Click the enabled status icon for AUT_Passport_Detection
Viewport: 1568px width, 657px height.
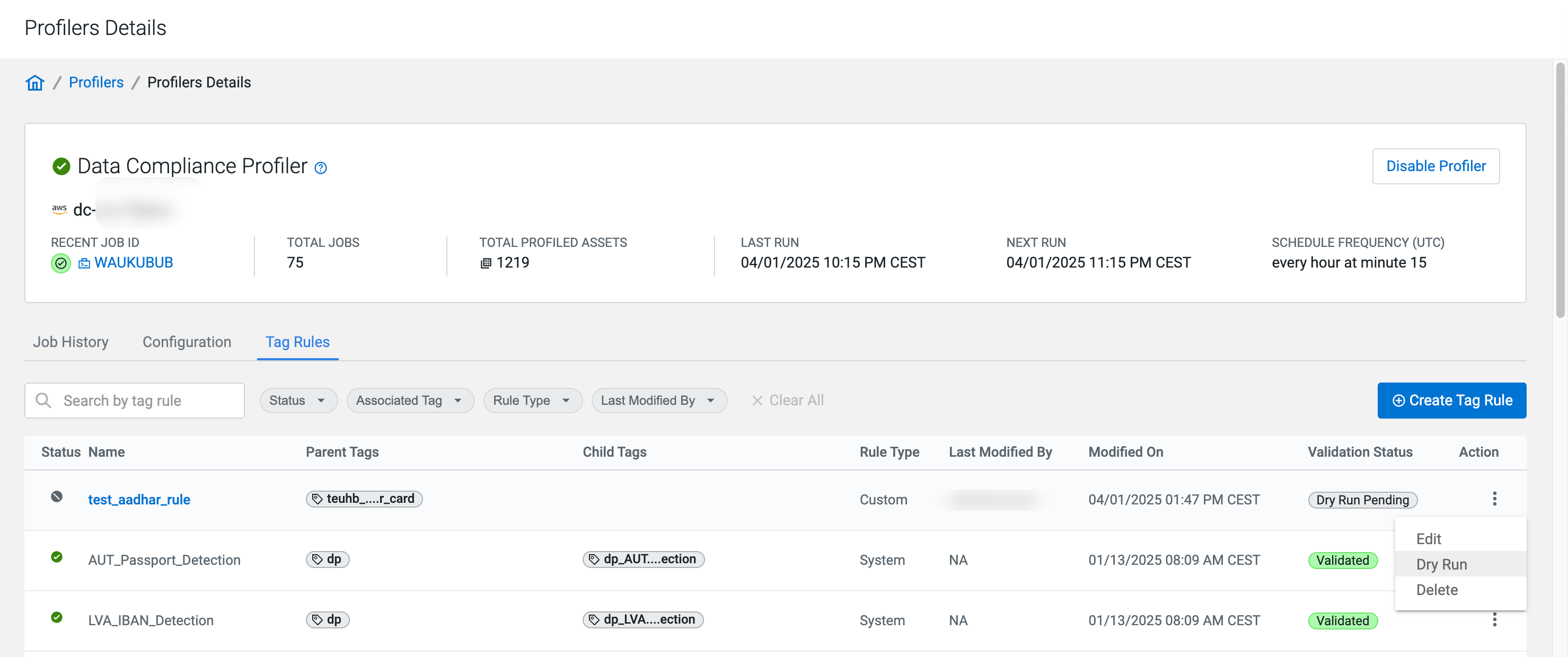point(57,557)
